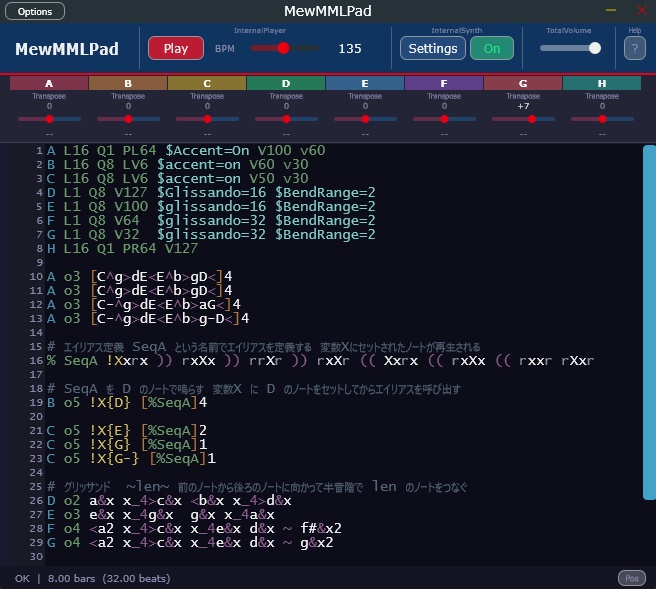
Task: Click track D Transpose slider handle
Action: [286, 119]
